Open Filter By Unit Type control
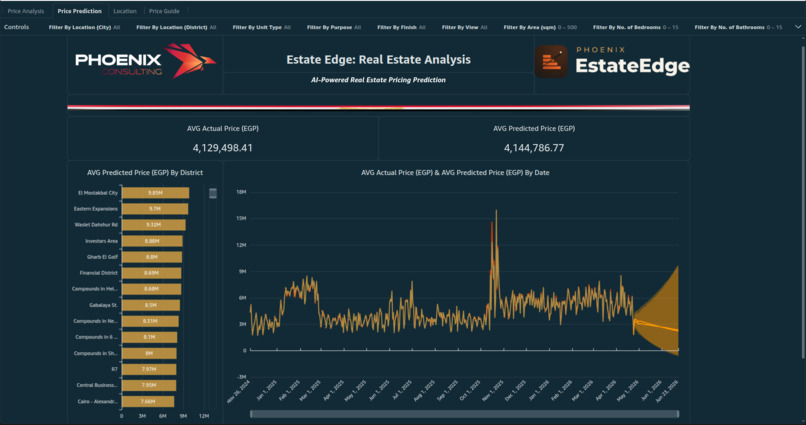Viewport: 806px width, 425px height. [262, 27]
